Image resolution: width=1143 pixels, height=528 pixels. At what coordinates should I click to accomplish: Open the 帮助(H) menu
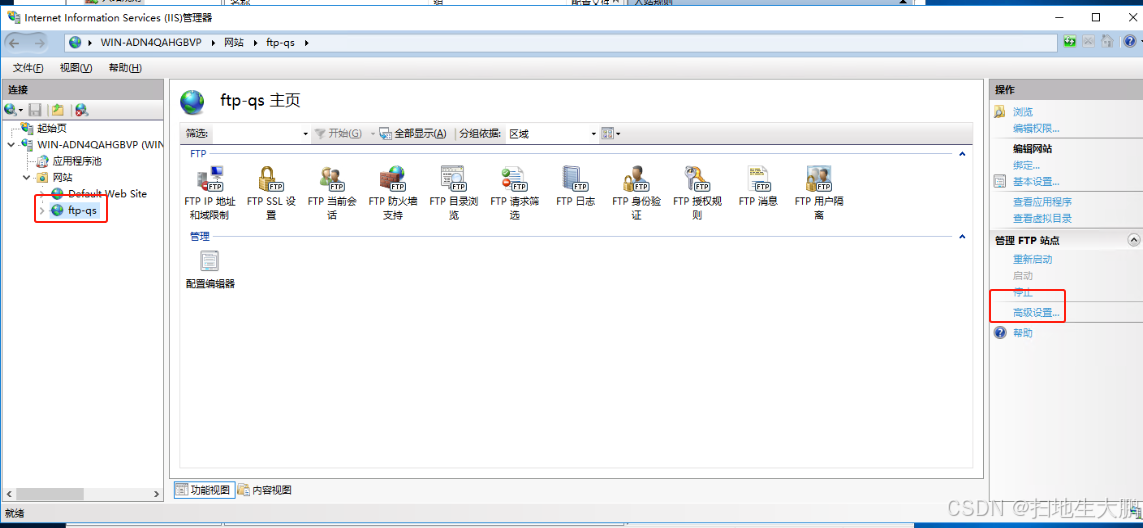tap(125, 68)
